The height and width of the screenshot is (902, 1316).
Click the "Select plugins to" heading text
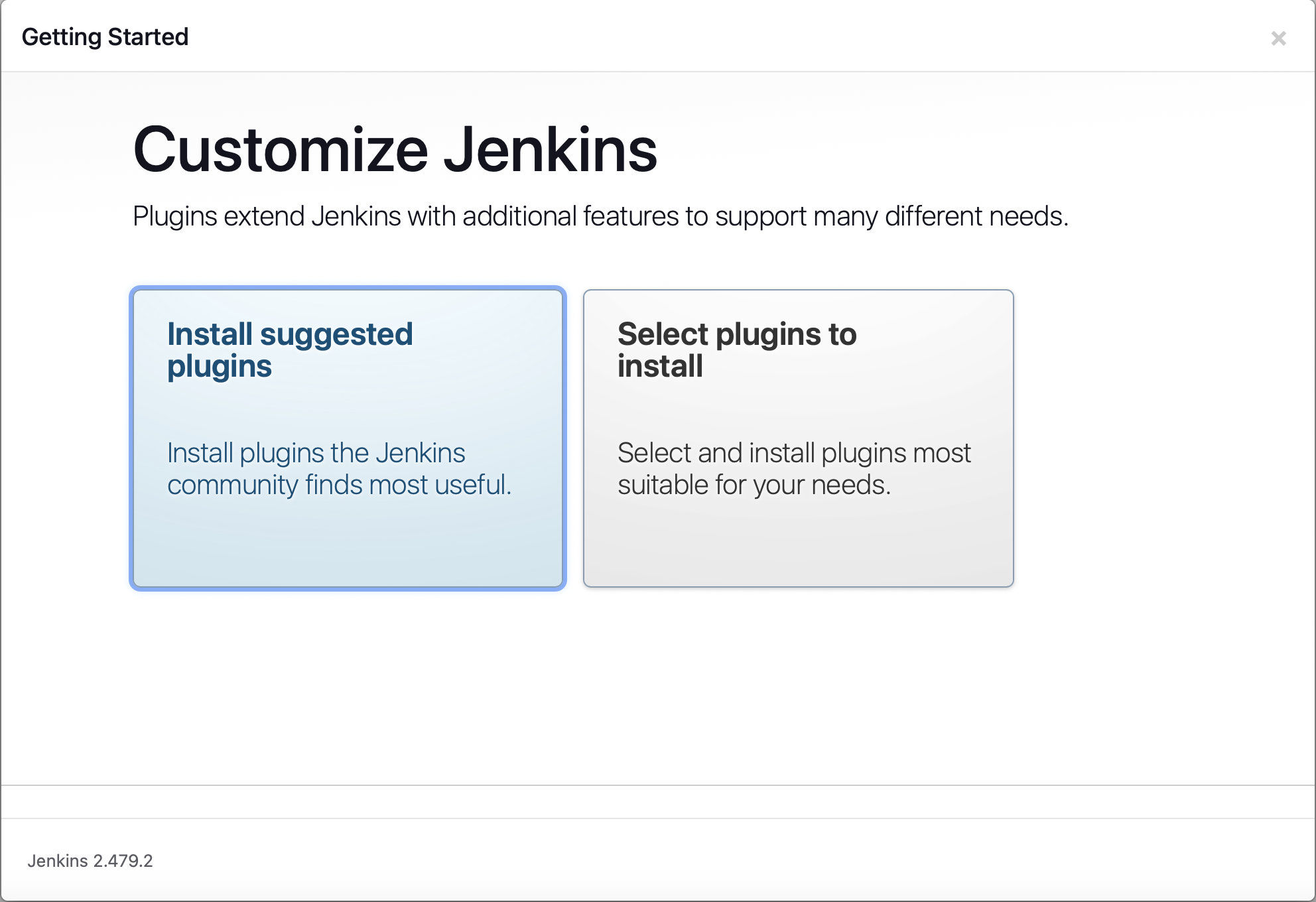[x=736, y=334]
